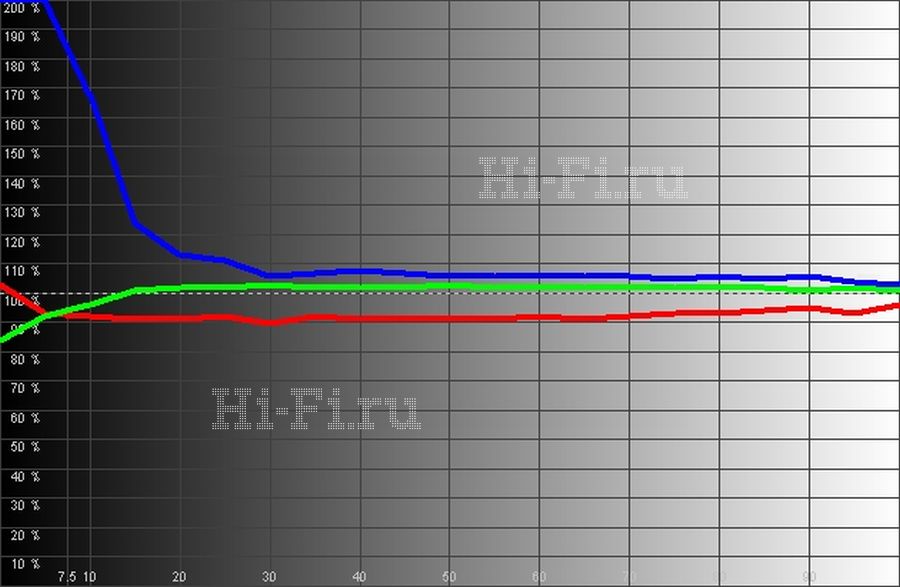Select the 40 mark on horizontal axis
The height and width of the screenshot is (587, 900).
pos(359,577)
